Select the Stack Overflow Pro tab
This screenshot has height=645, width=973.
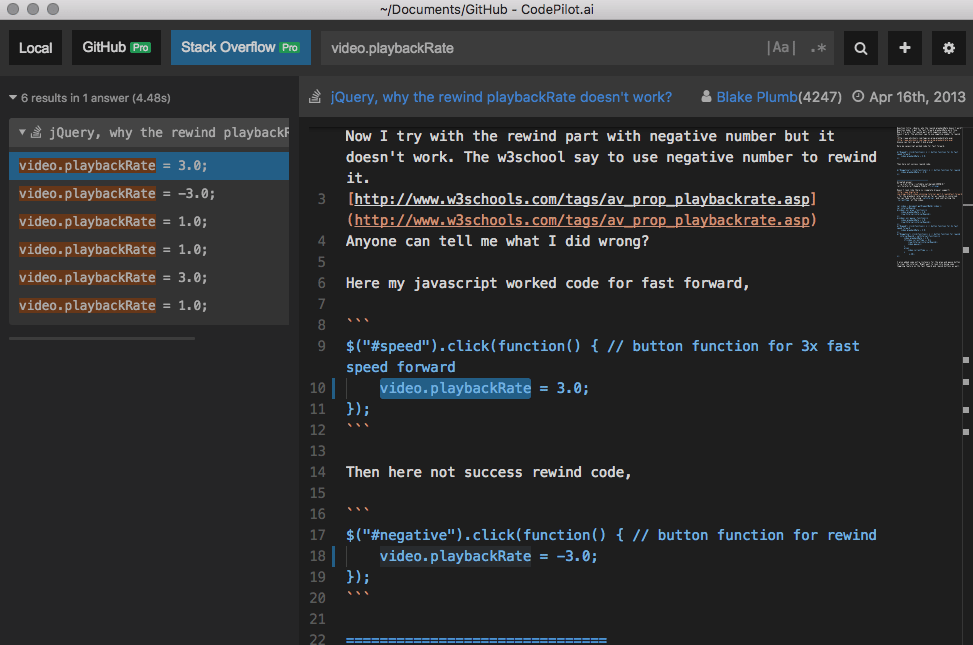pos(241,48)
